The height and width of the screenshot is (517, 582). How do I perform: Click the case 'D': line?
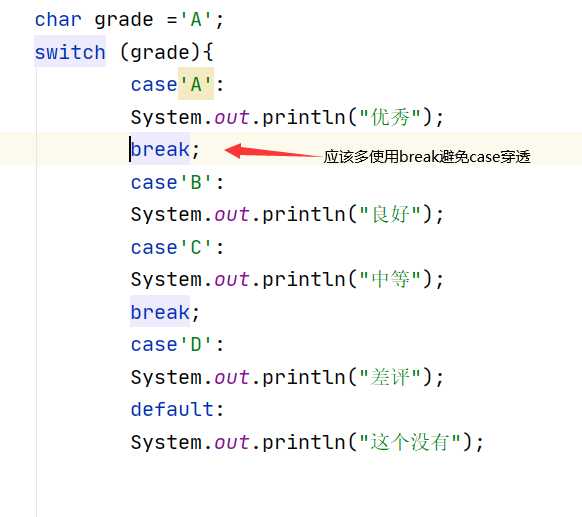(177, 345)
